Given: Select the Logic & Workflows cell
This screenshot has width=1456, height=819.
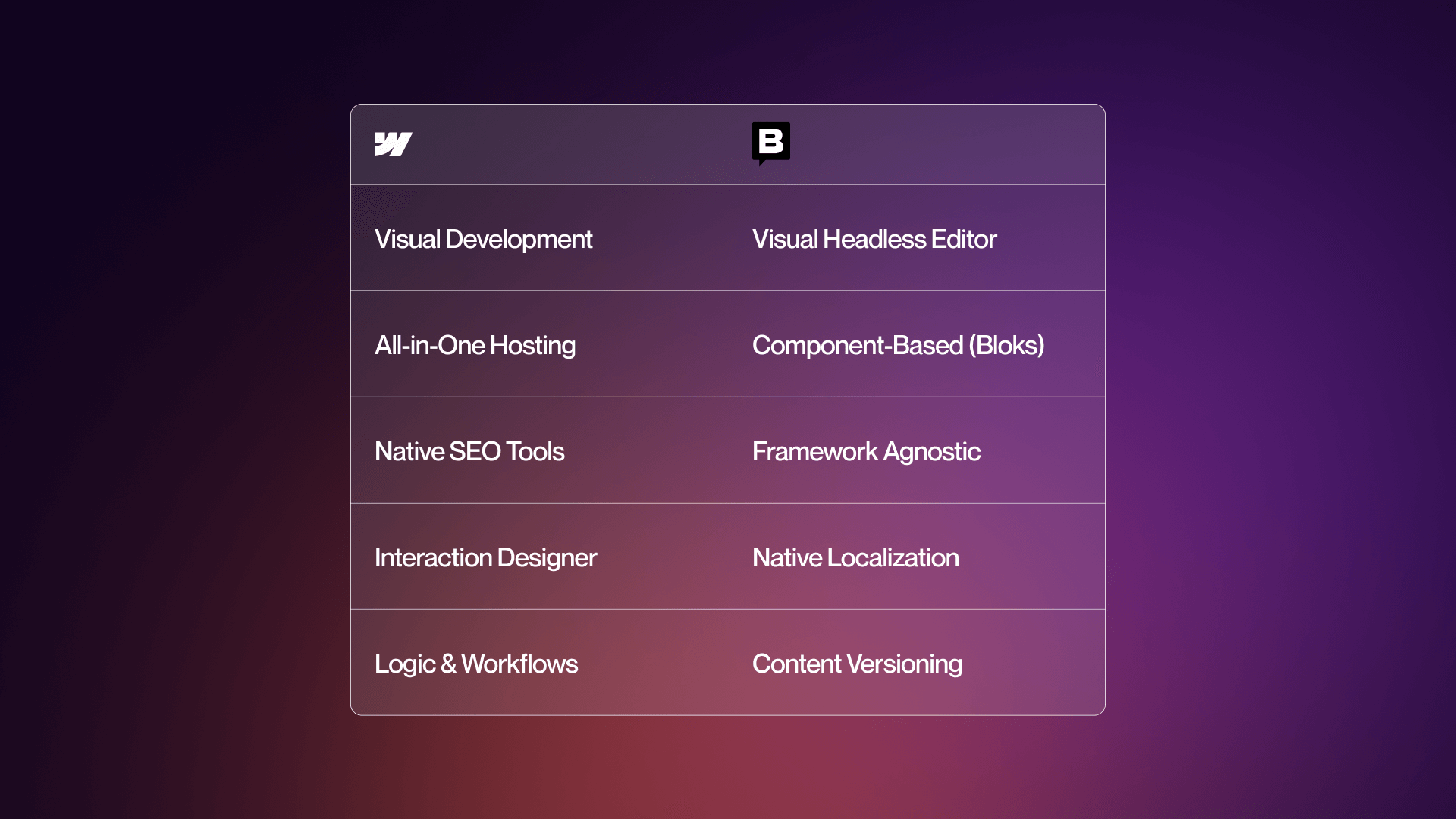Looking at the screenshot, I should pos(476,664).
